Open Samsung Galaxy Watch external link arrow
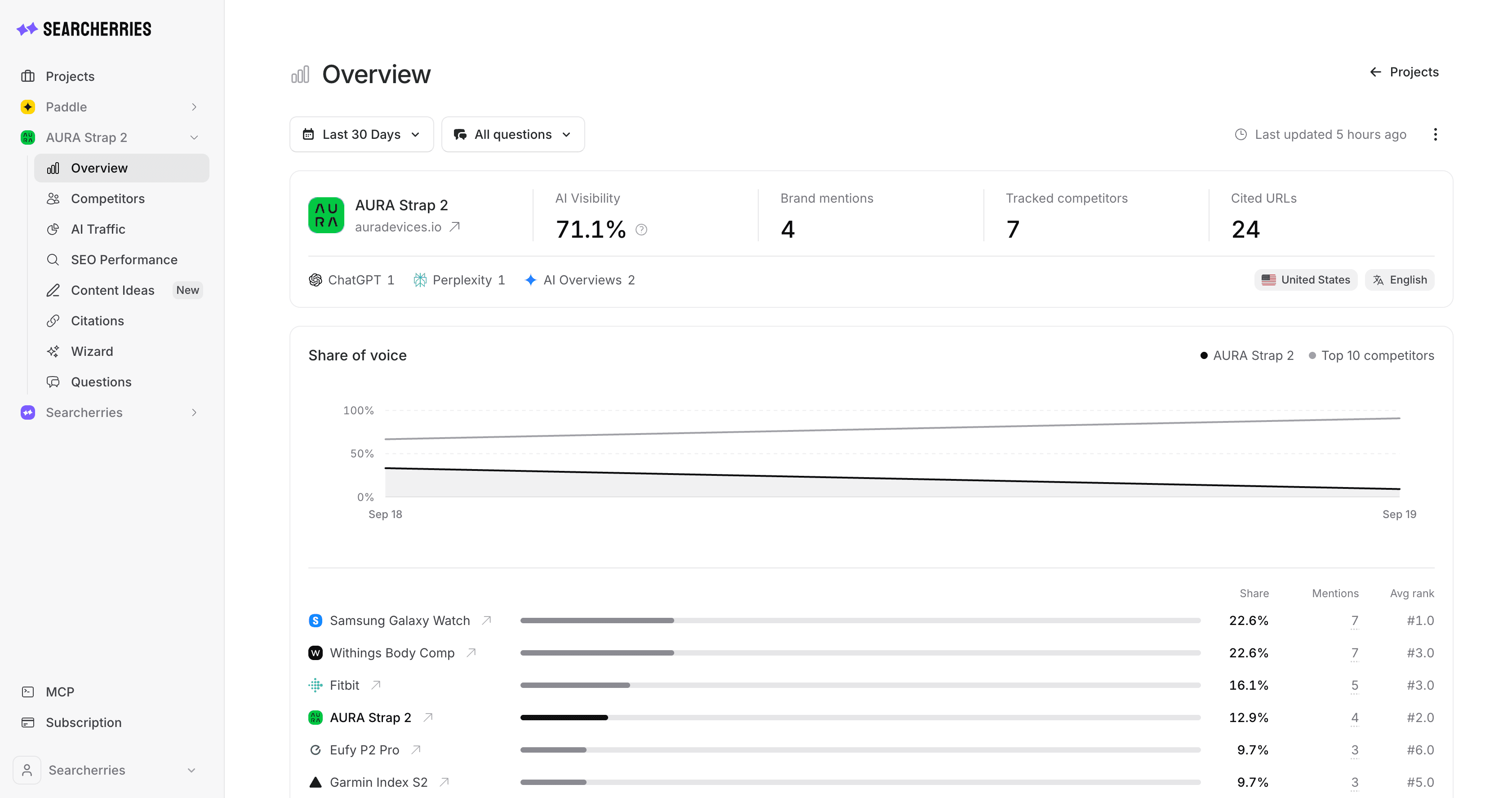 click(487, 620)
